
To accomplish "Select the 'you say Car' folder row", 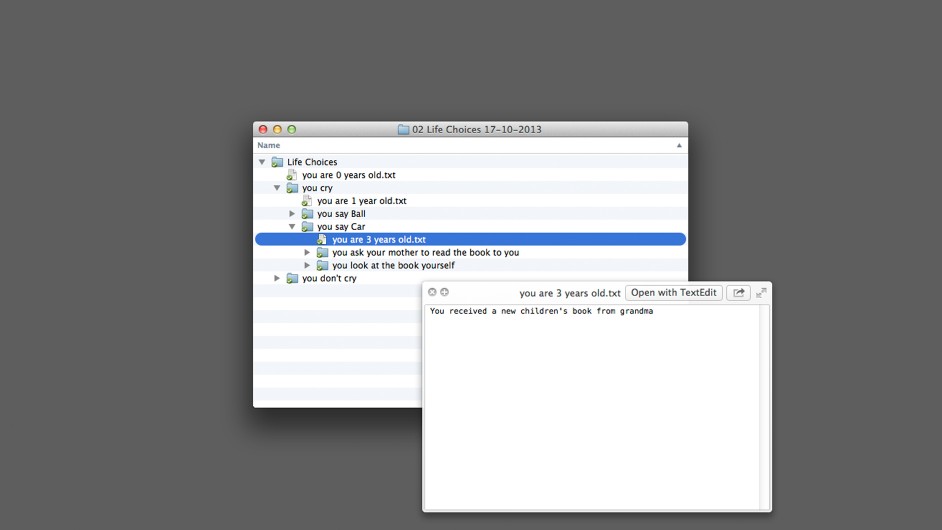I will click(x=341, y=227).
